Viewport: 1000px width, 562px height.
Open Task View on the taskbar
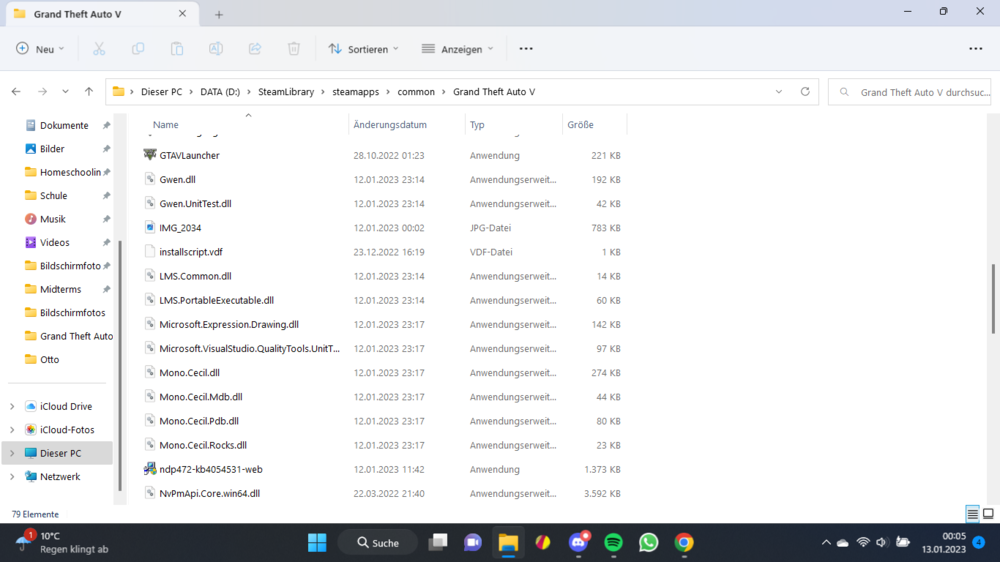click(x=438, y=543)
